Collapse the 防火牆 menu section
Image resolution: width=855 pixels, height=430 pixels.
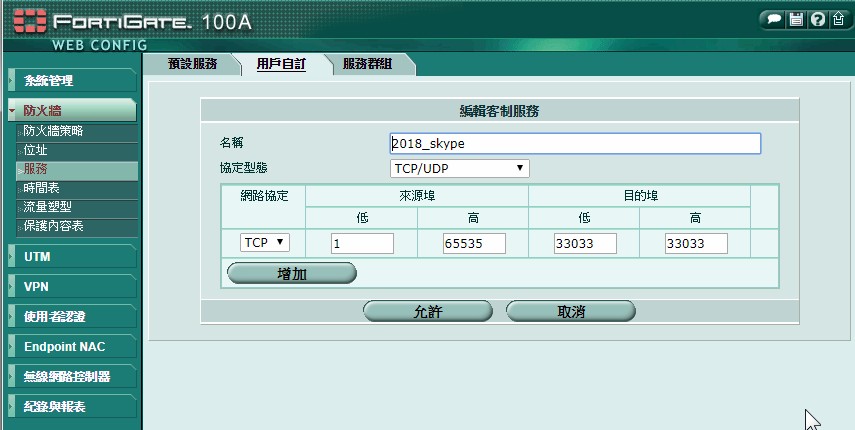(x=73, y=111)
